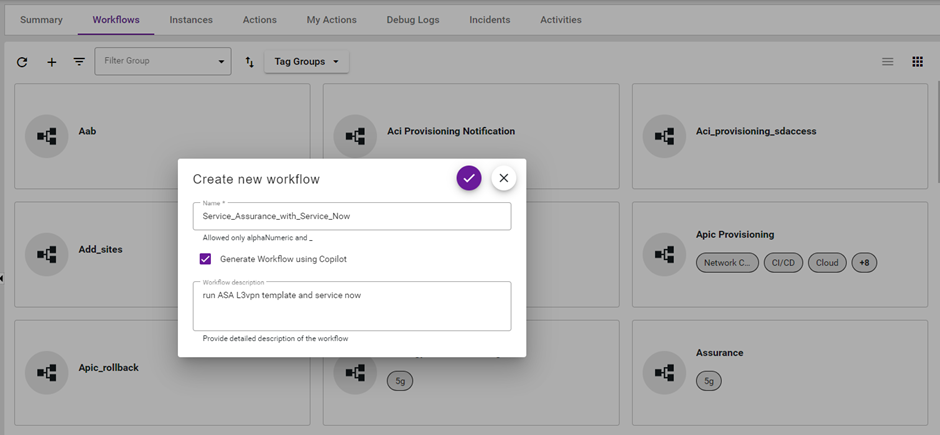Screen dimensions: 940x435
Task: Open the filter list icon
Action: pos(79,61)
